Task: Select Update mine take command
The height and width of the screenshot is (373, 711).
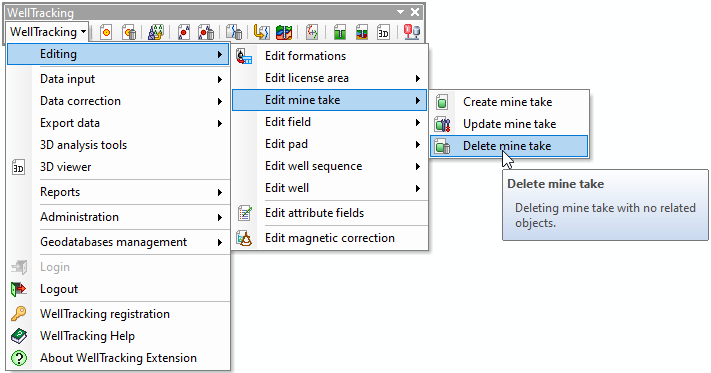Action: click(x=509, y=124)
